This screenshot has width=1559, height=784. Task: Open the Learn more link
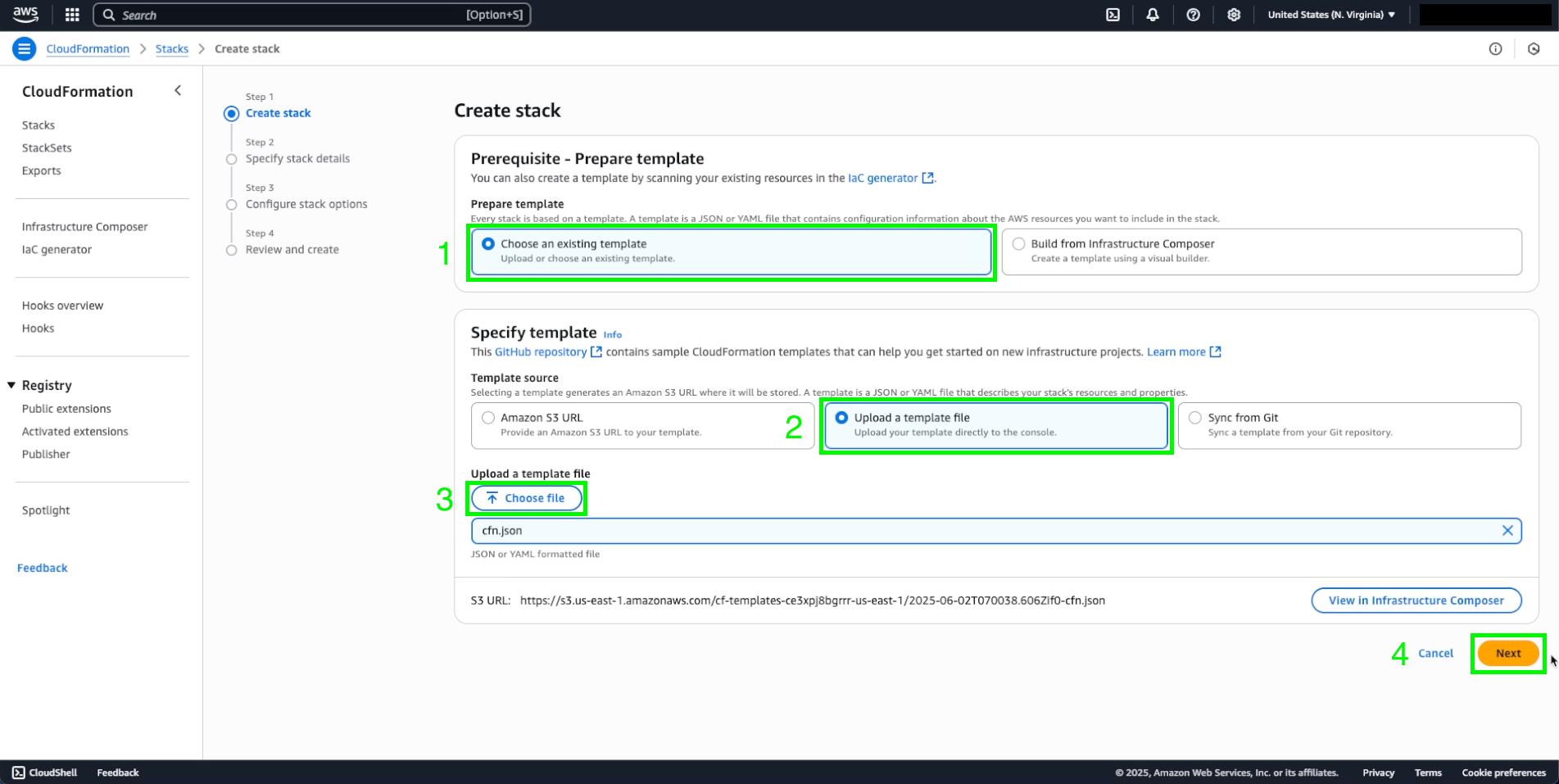(1176, 351)
